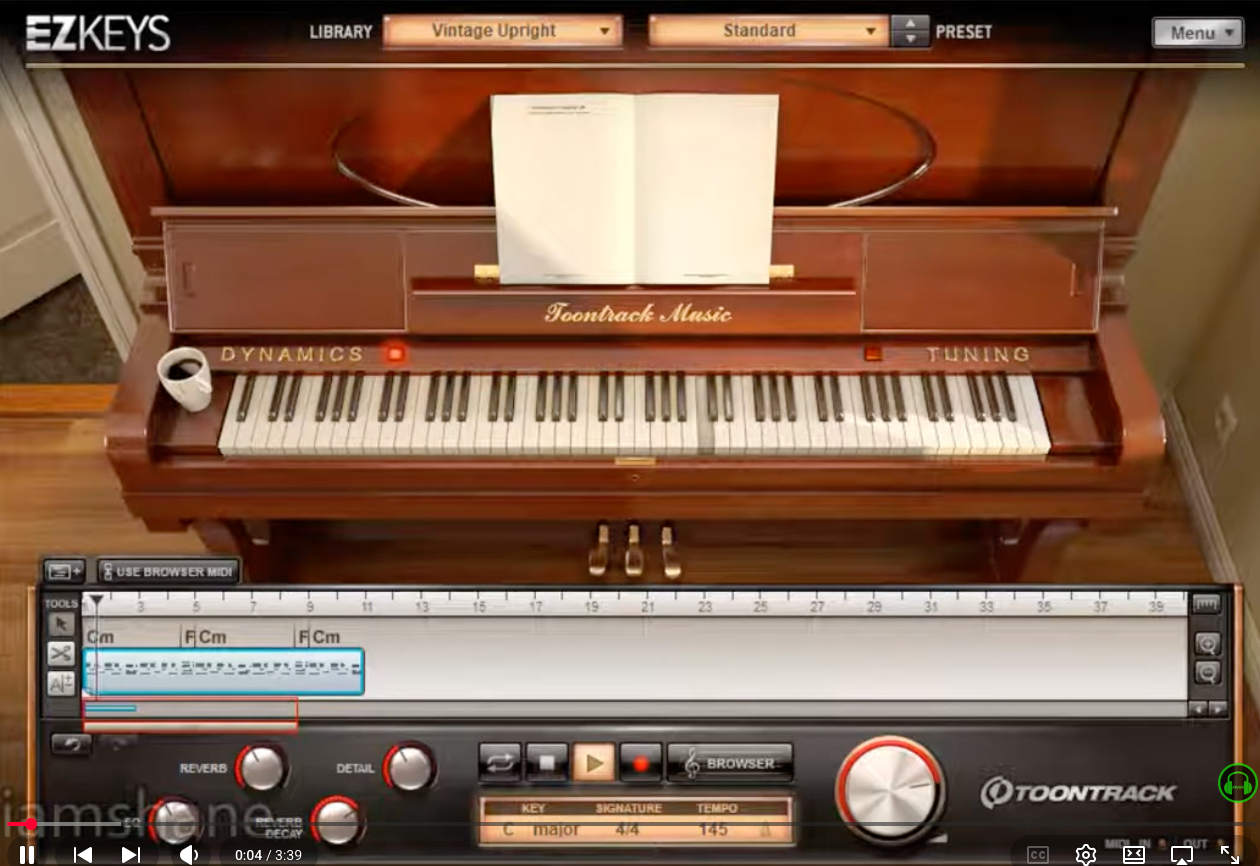The height and width of the screenshot is (866, 1260).
Task: Skip to next video
Action: (x=131, y=854)
